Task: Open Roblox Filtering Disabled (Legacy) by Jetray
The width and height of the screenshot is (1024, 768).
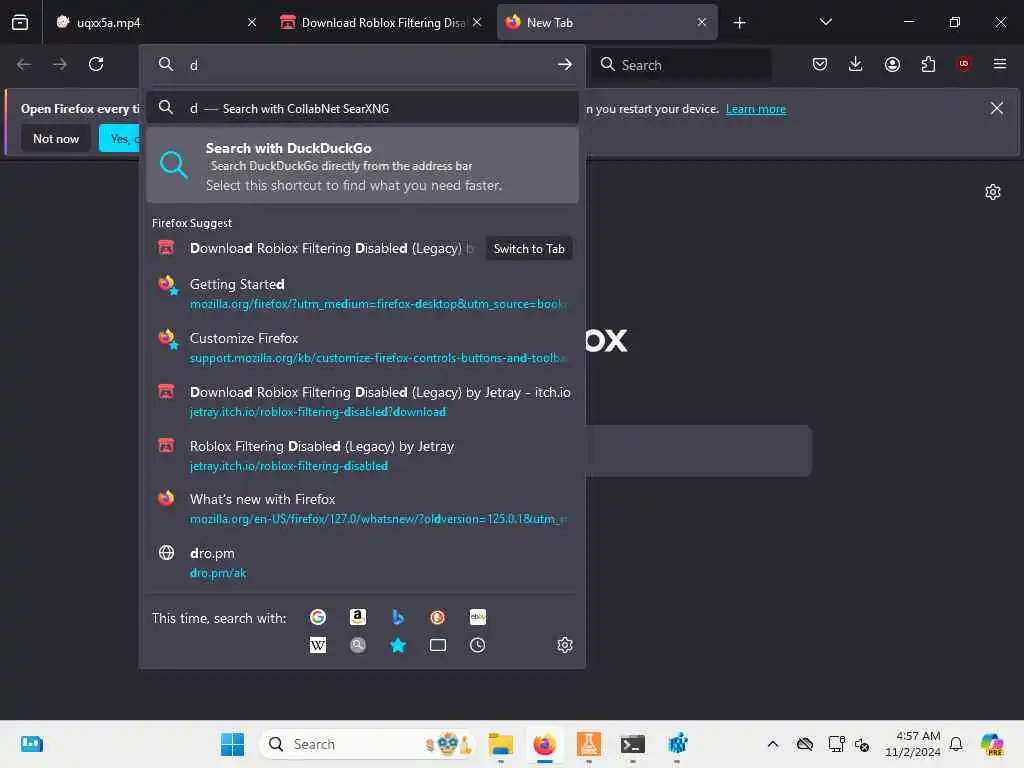Action: coord(362,455)
